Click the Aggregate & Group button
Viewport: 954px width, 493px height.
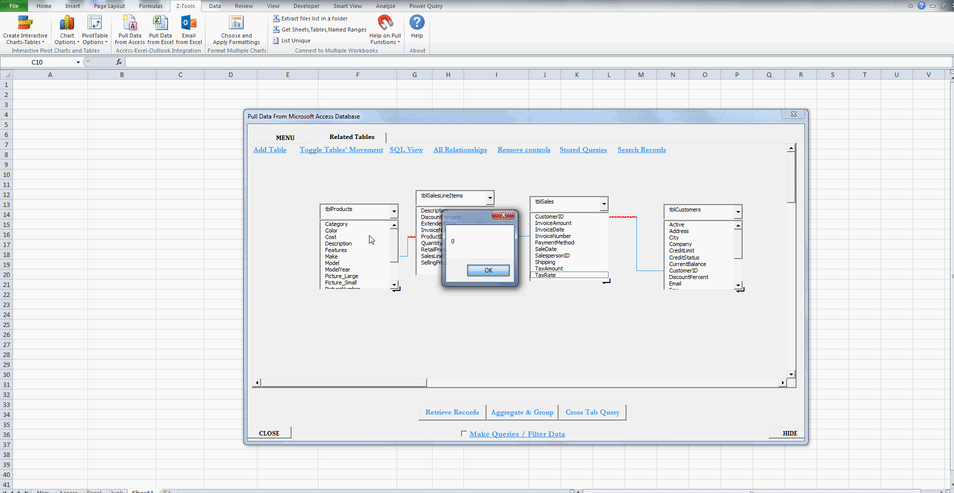(522, 412)
